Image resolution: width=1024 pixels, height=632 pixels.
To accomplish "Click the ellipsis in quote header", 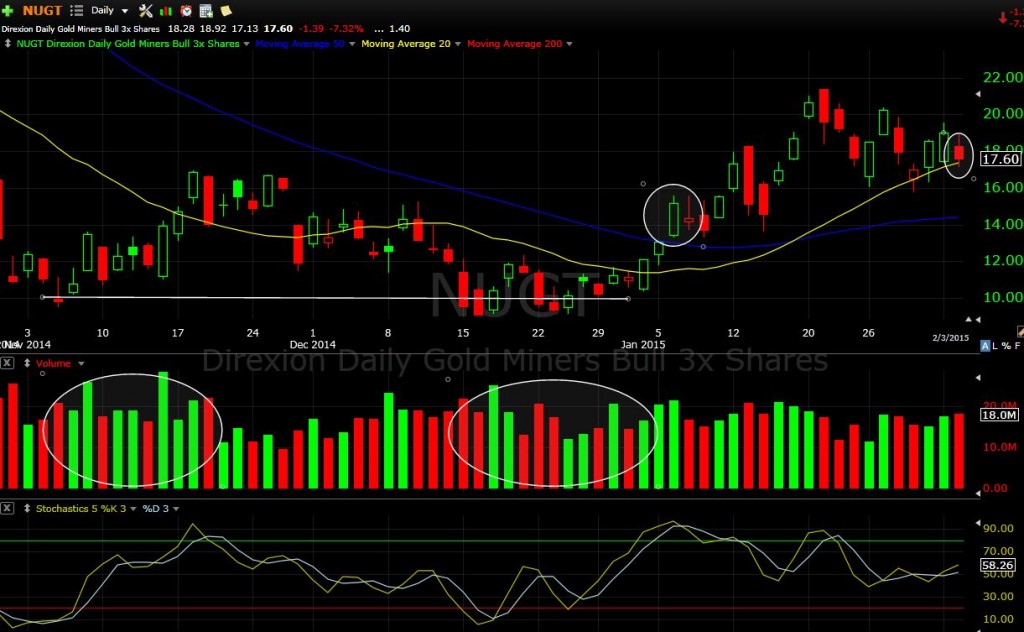I will click(x=378, y=29).
